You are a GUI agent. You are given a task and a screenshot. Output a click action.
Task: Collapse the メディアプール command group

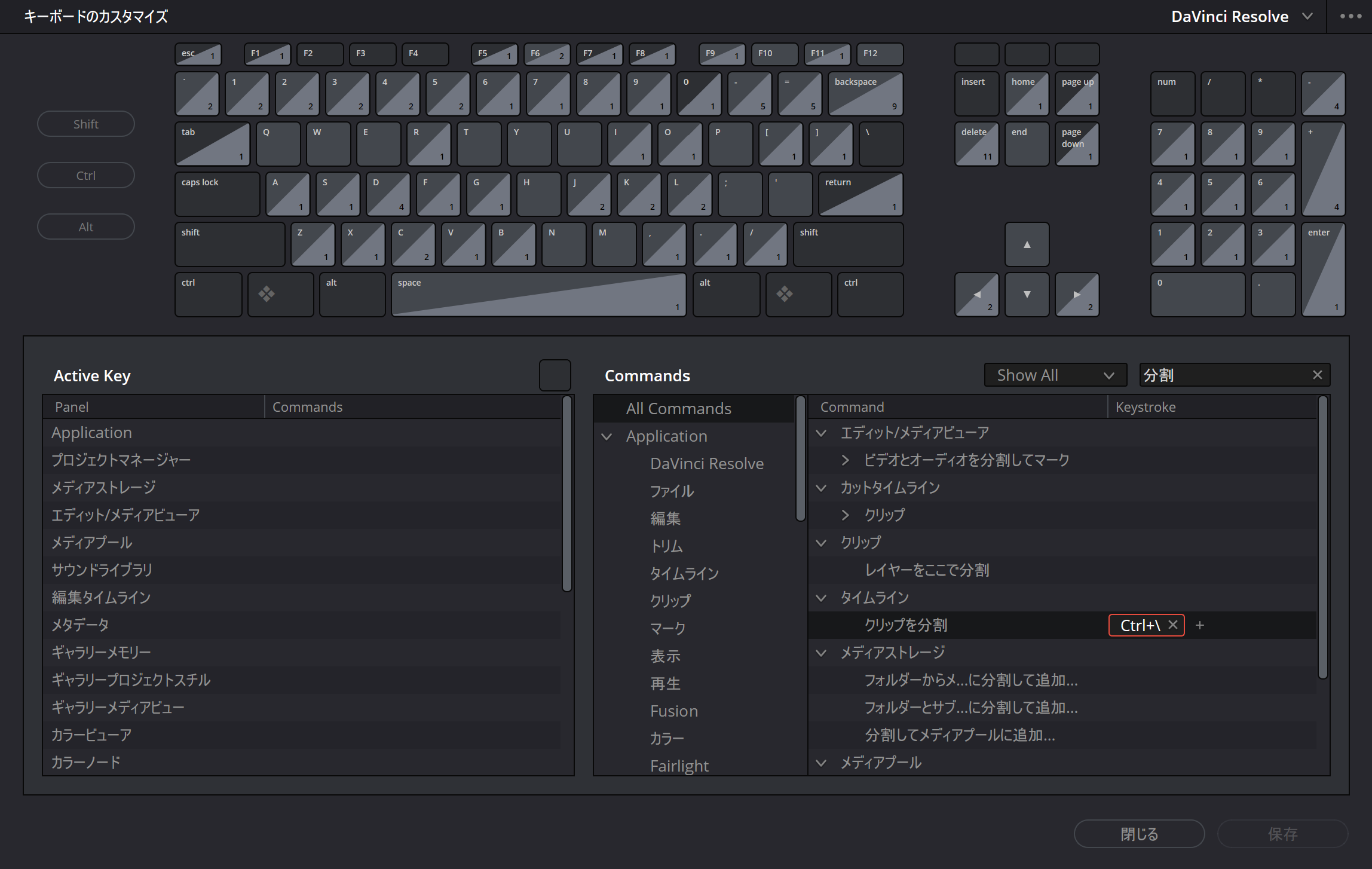(x=822, y=763)
